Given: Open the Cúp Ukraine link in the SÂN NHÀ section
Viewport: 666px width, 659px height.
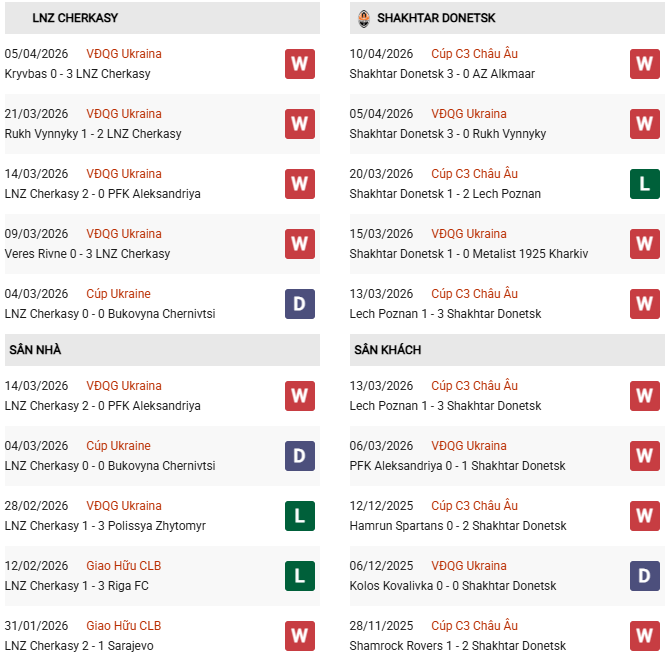Looking at the screenshot, I should click(x=118, y=446).
